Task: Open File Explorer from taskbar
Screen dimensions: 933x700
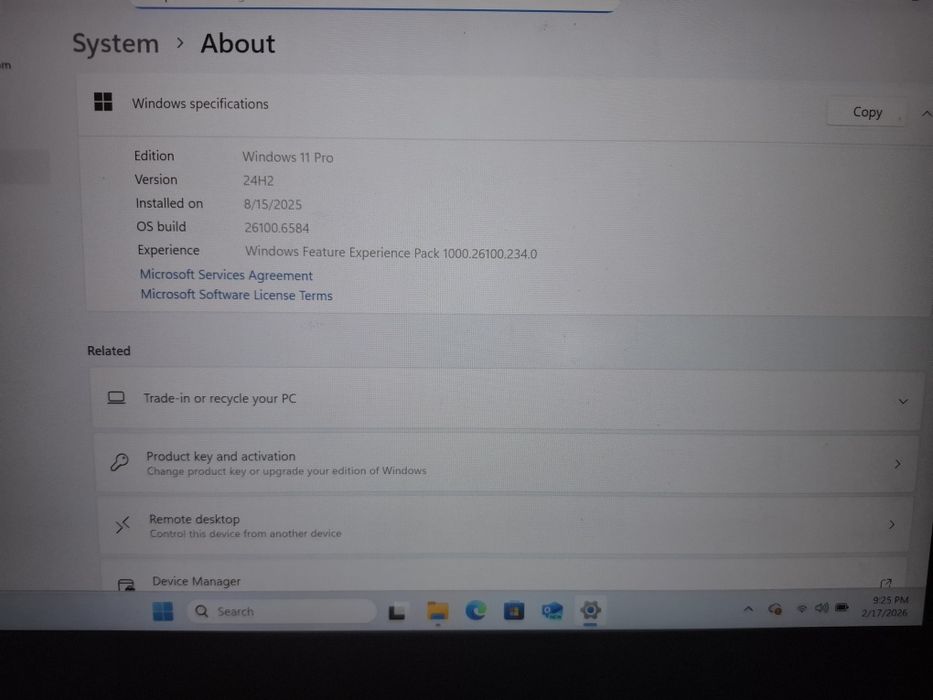Action: pos(438,611)
